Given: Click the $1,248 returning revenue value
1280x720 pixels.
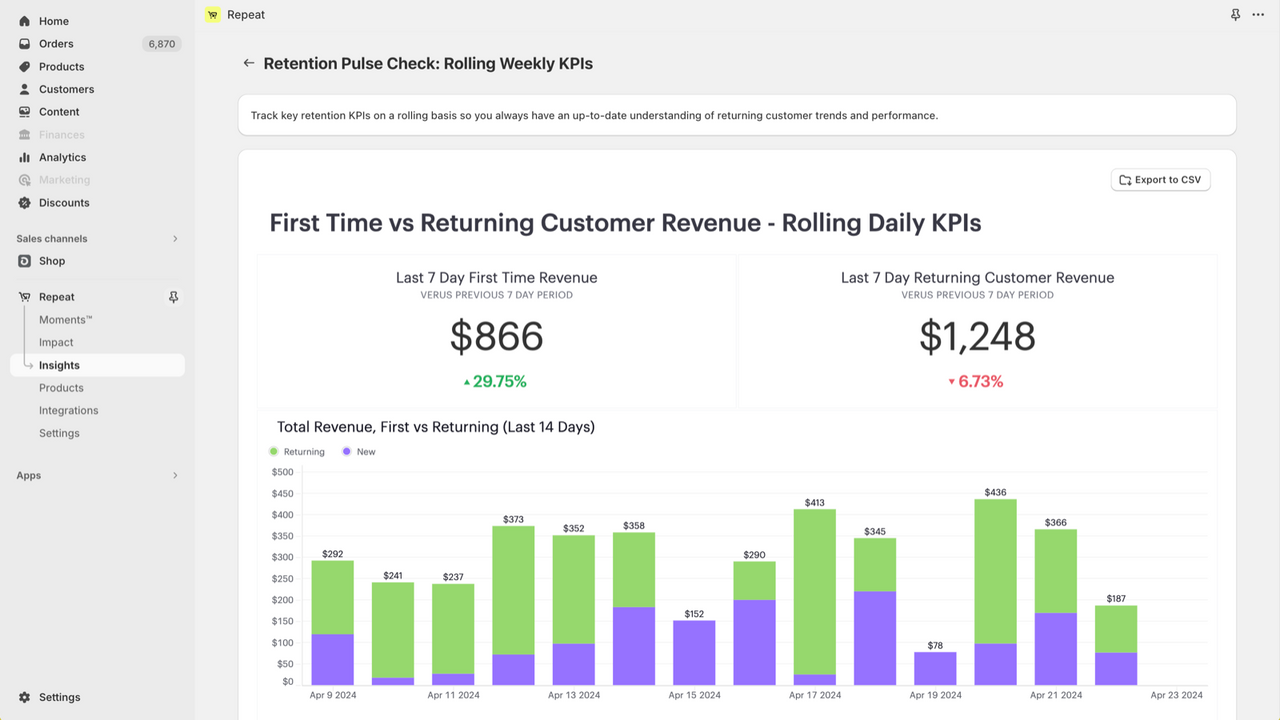Looking at the screenshot, I should tap(977, 337).
